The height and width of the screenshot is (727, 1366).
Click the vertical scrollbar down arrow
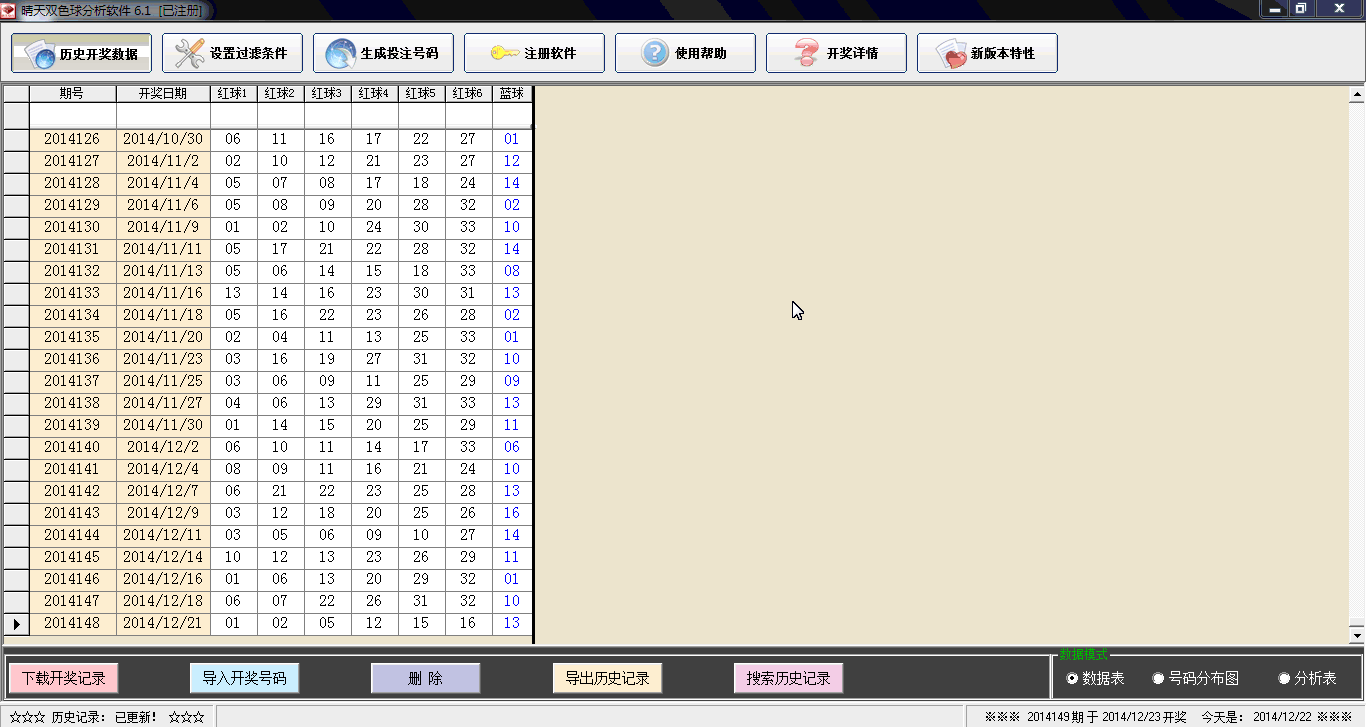[1357, 637]
